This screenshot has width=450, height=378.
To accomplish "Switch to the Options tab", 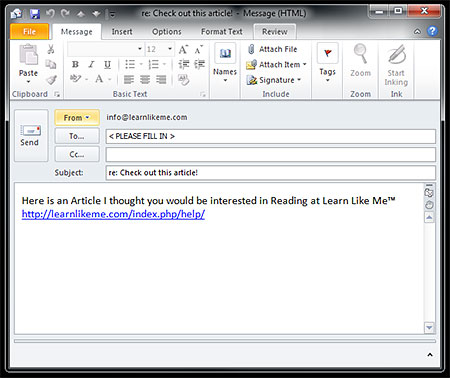I will pyautogui.click(x=167, y=32).
